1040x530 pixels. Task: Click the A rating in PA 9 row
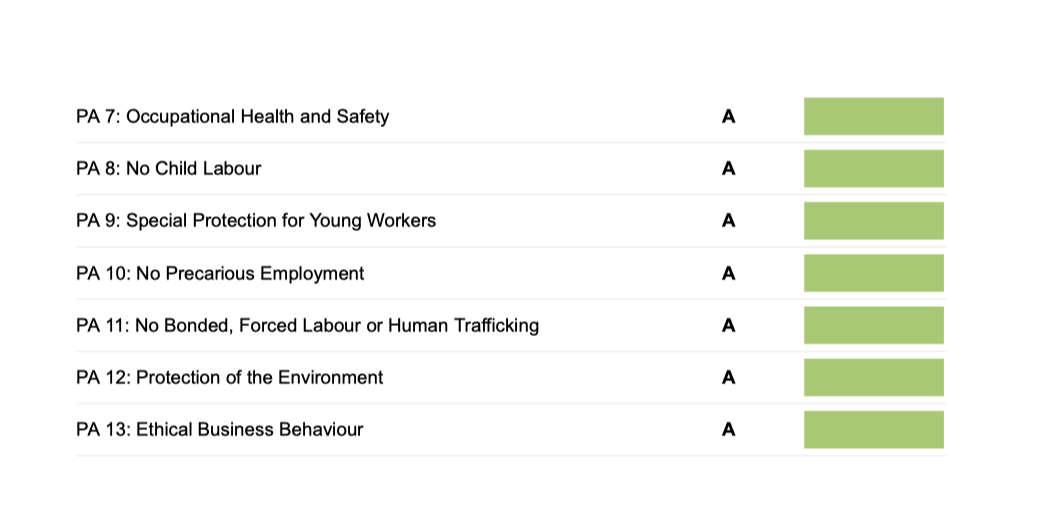click(x=728, y=220)
